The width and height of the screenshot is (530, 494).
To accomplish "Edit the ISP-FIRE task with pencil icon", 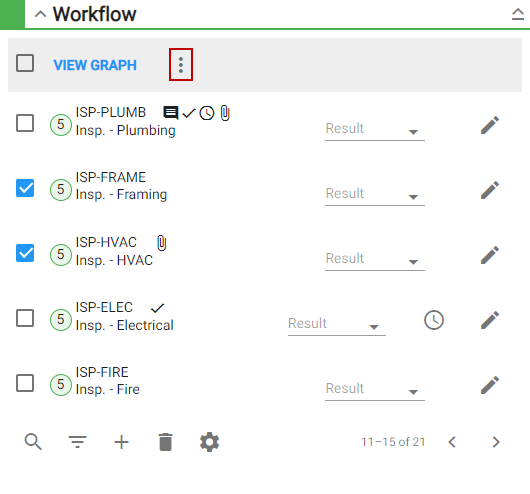I will click(490, 385).
